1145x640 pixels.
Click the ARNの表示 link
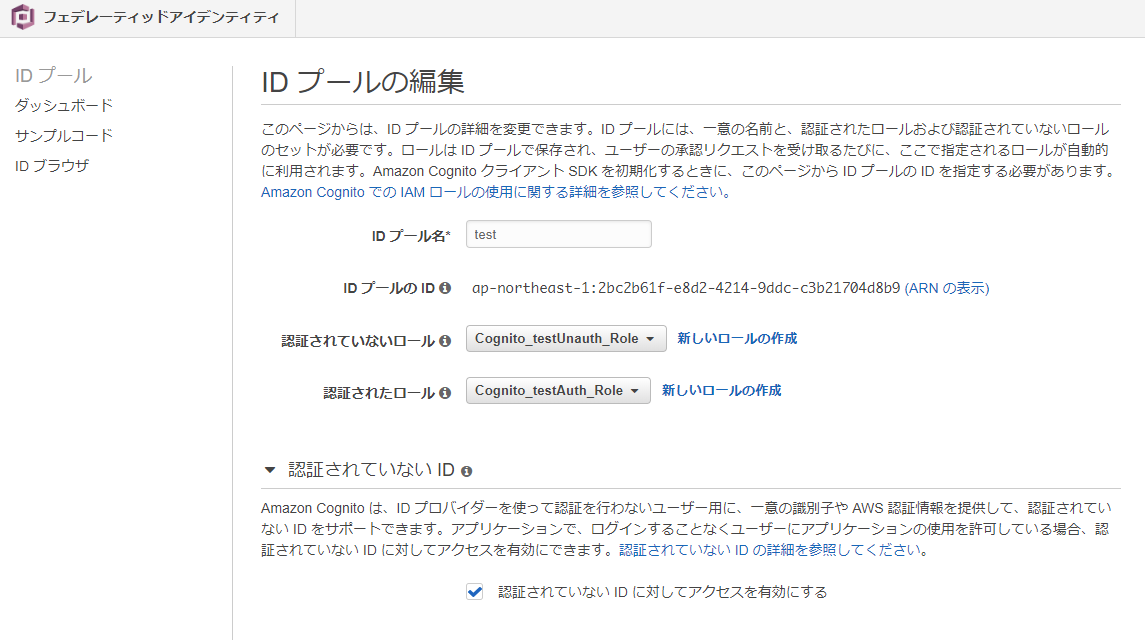[x=947, y=288]
